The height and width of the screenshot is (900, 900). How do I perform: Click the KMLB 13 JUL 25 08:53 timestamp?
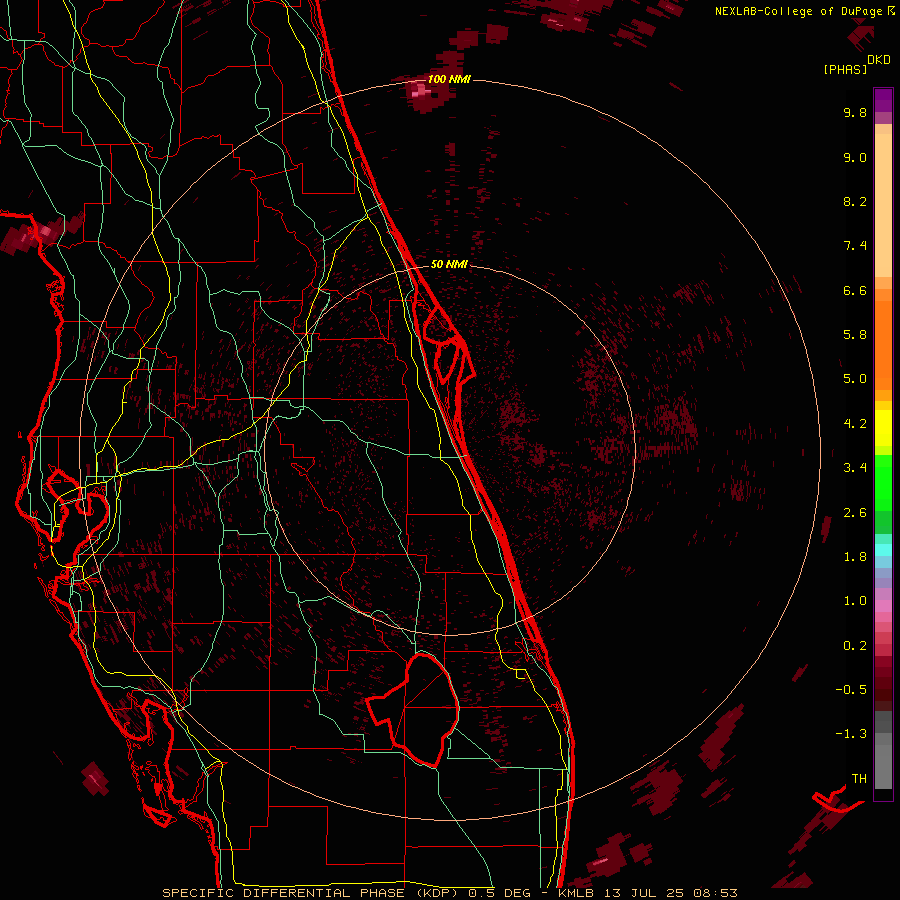point(647,893)
